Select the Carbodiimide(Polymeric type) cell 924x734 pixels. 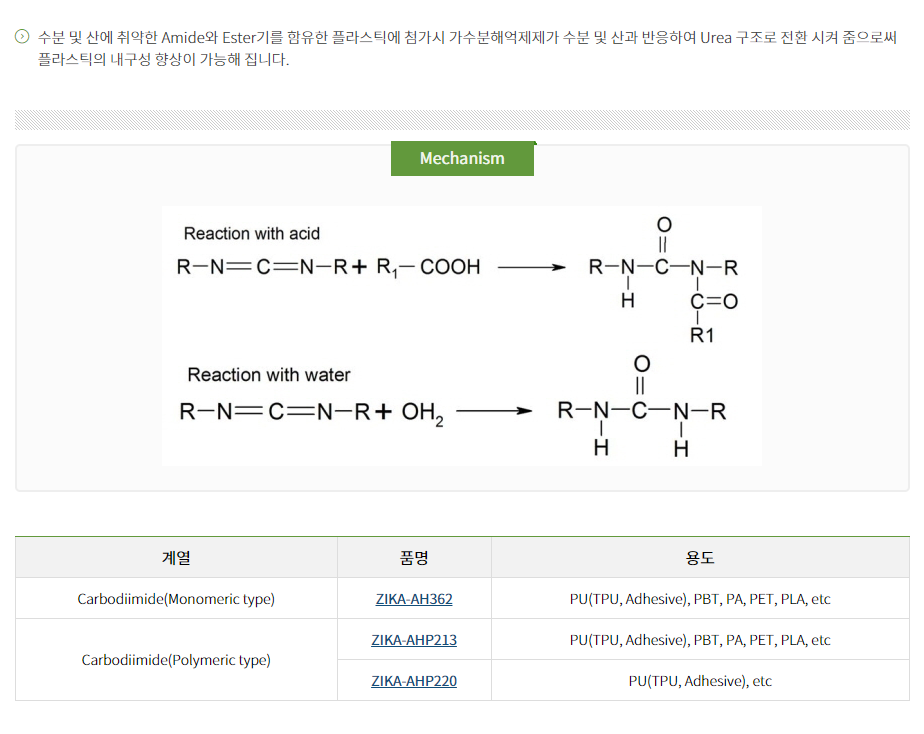coord(176,660)
